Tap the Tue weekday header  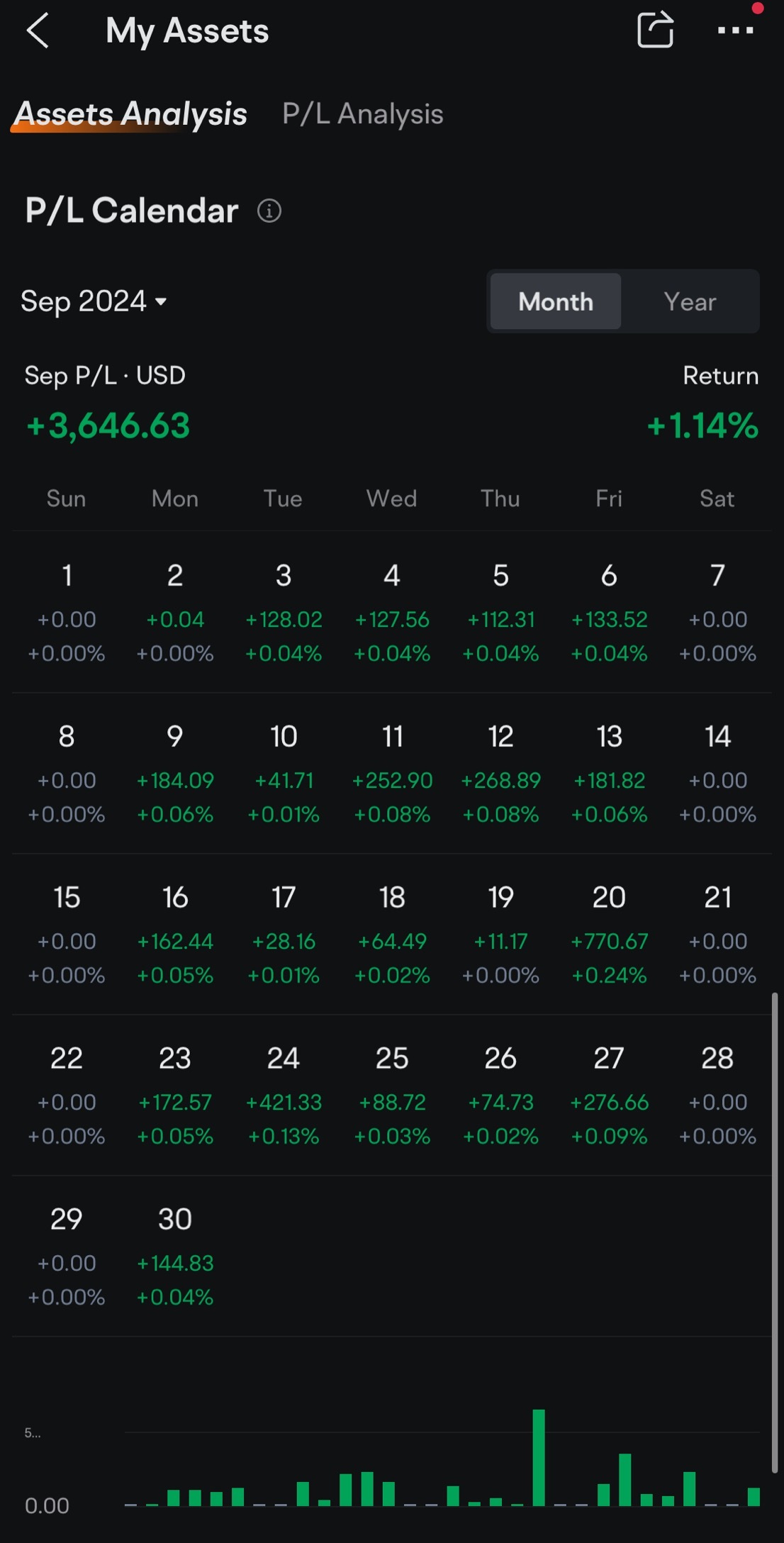284,498
